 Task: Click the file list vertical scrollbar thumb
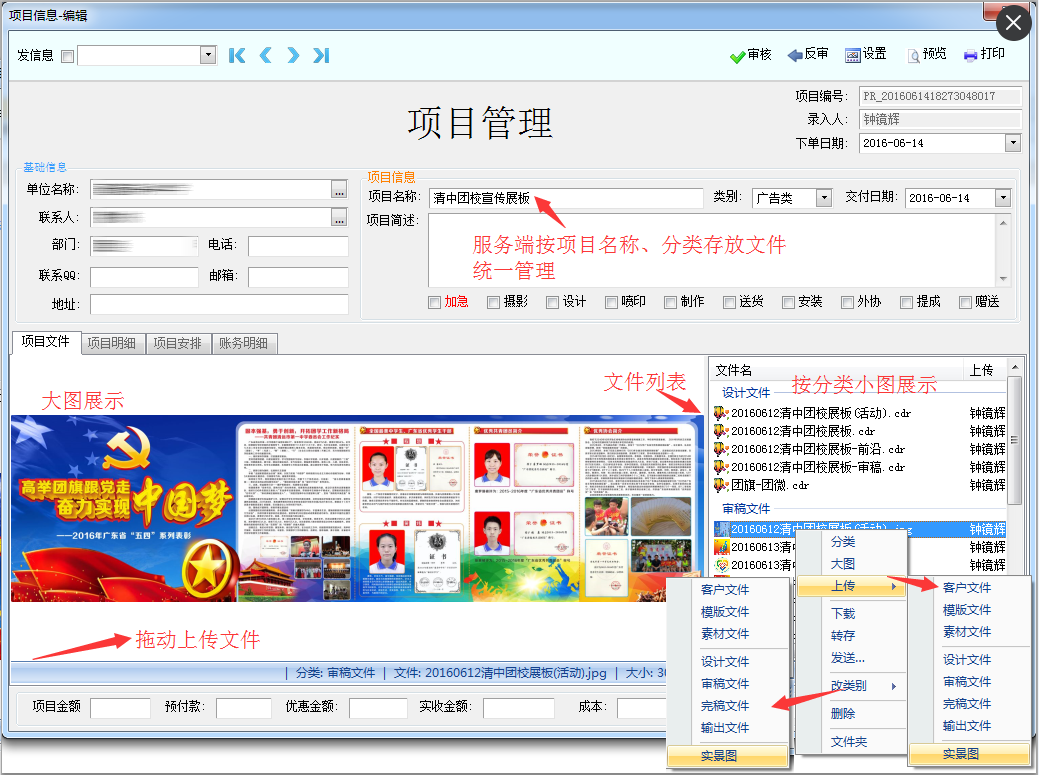point(1014,440)
